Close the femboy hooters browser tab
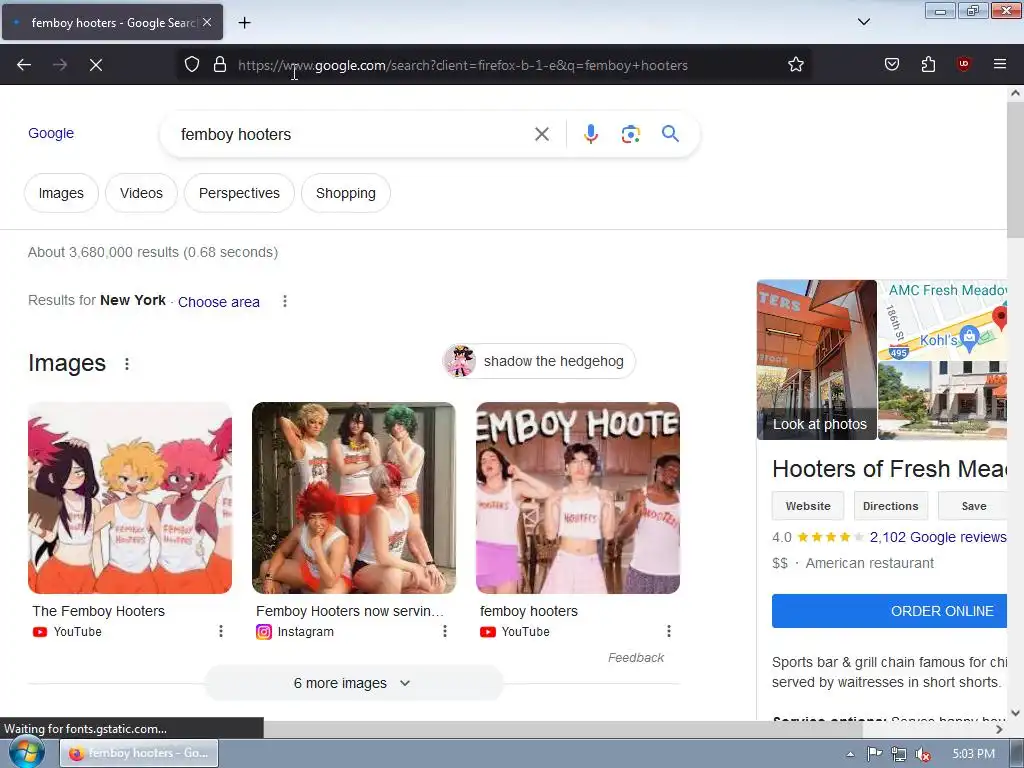 [206, 22]
